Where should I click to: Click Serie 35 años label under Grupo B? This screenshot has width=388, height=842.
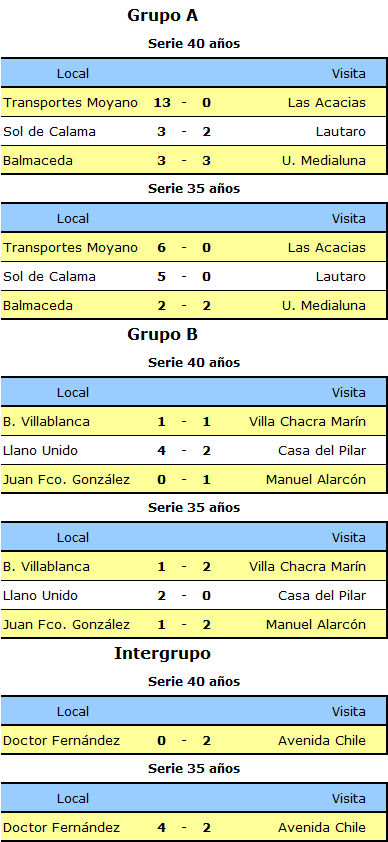click(x=194, y=507)
